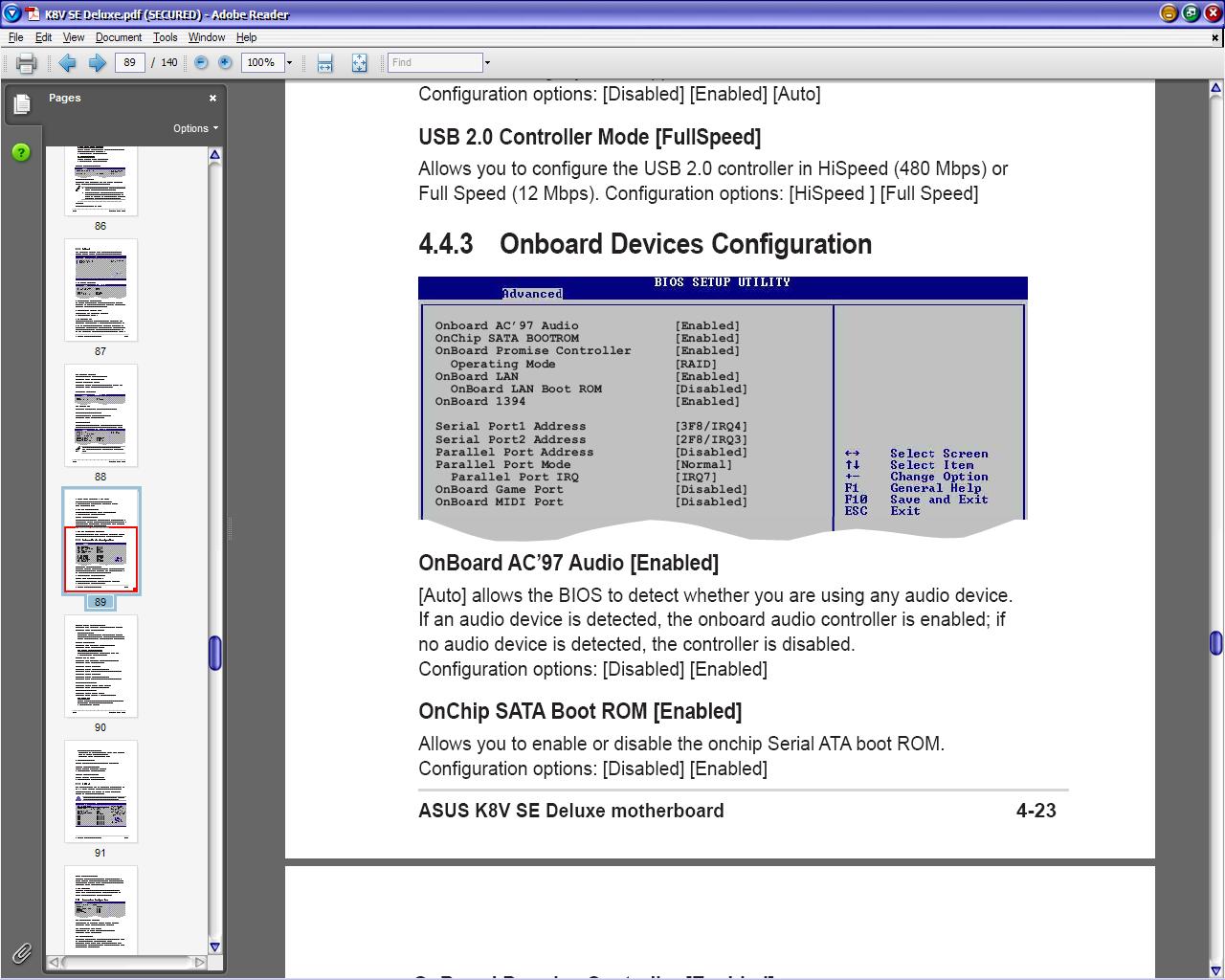Click the document scroll down arrow
This screenshot has height=980, width=1225.
pyautogui.click(x=1215, y=970)
